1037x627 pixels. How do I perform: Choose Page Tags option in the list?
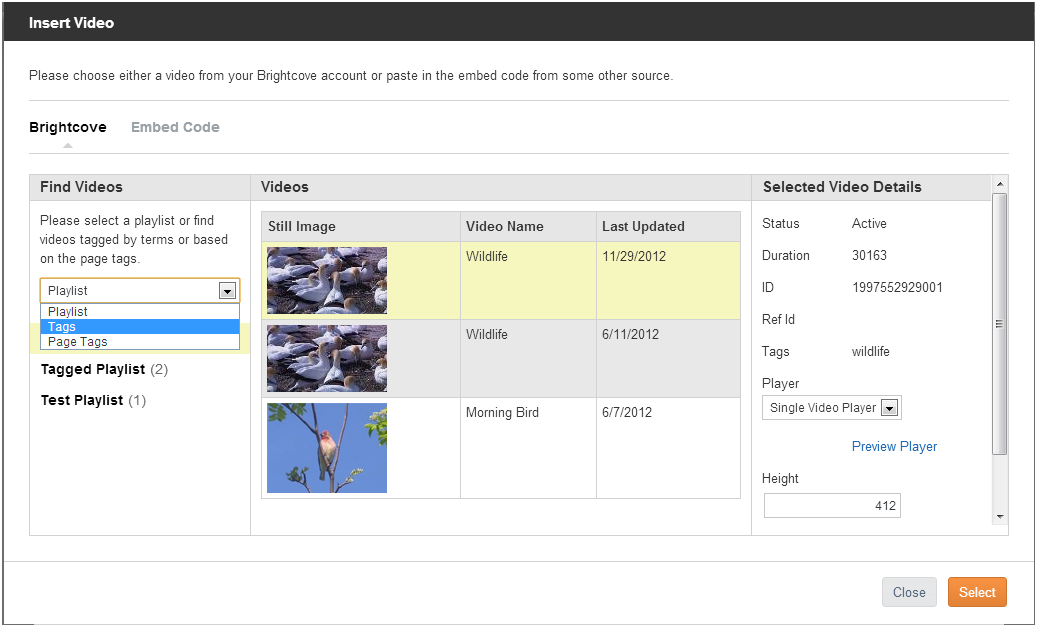click(140, 342)
